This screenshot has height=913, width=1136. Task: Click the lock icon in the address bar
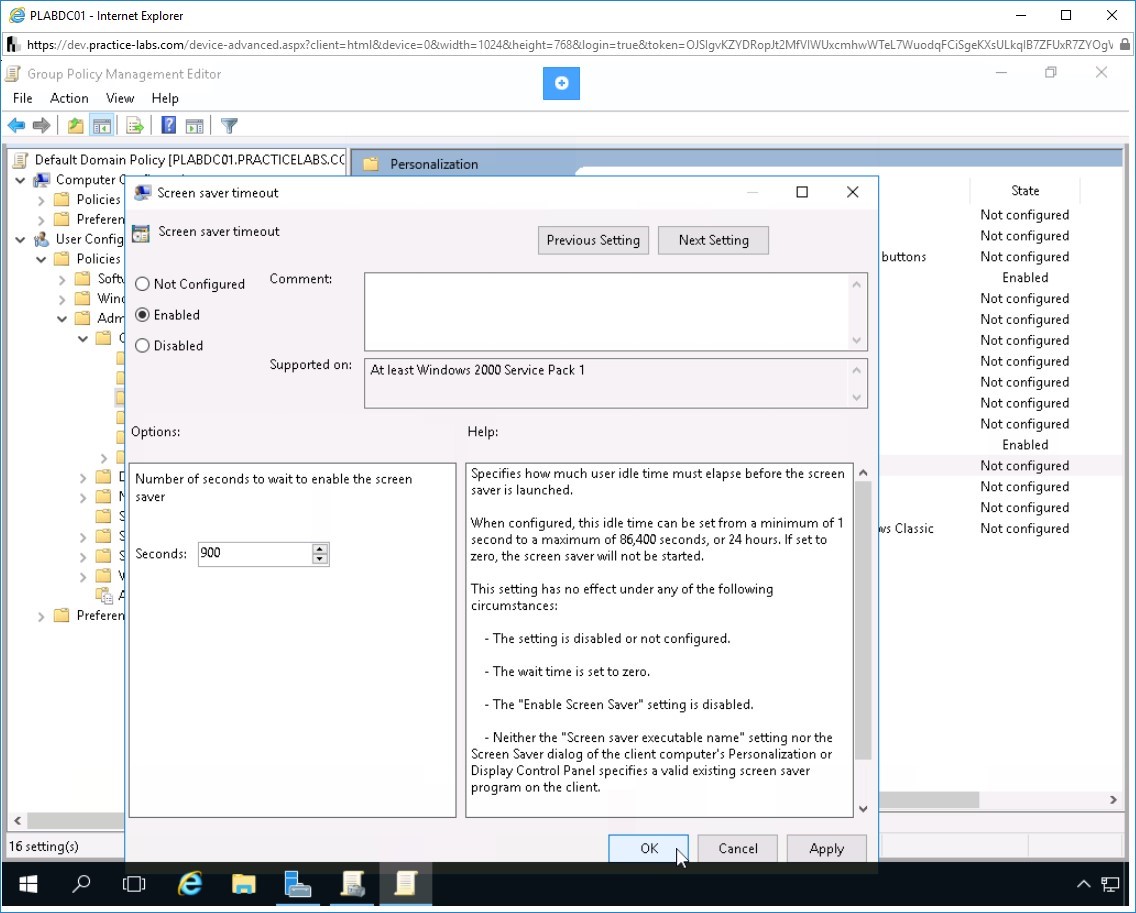click(1124, 45)
